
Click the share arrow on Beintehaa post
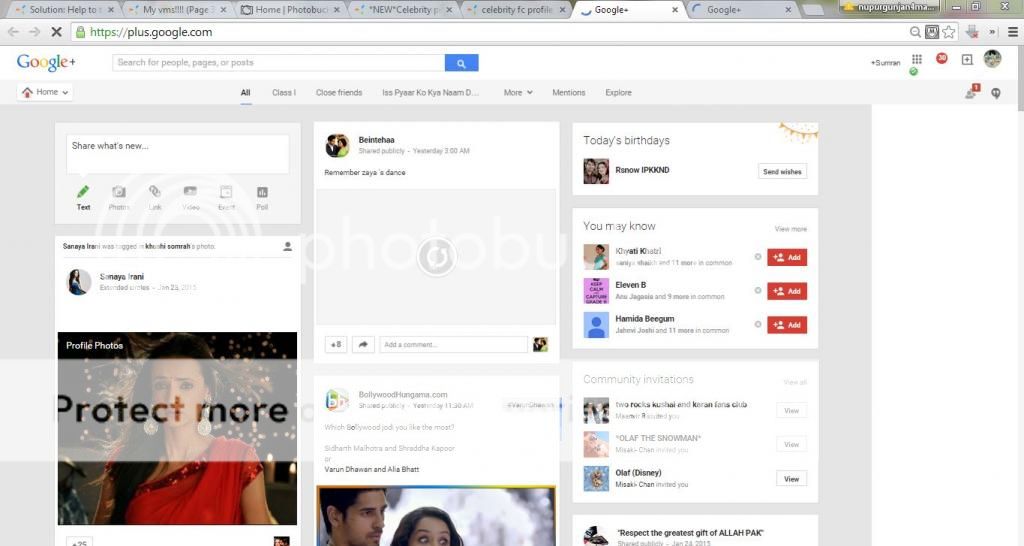click(x=364, y=345)
